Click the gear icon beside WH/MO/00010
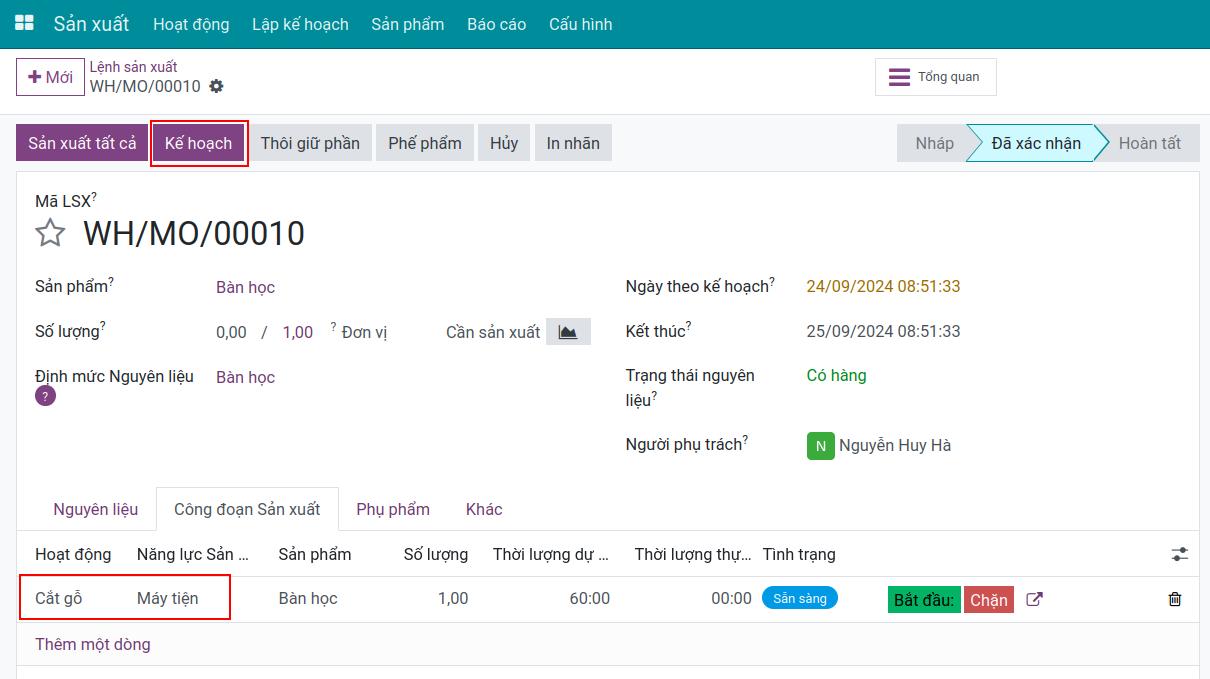1210x679 pixels. 216,86
